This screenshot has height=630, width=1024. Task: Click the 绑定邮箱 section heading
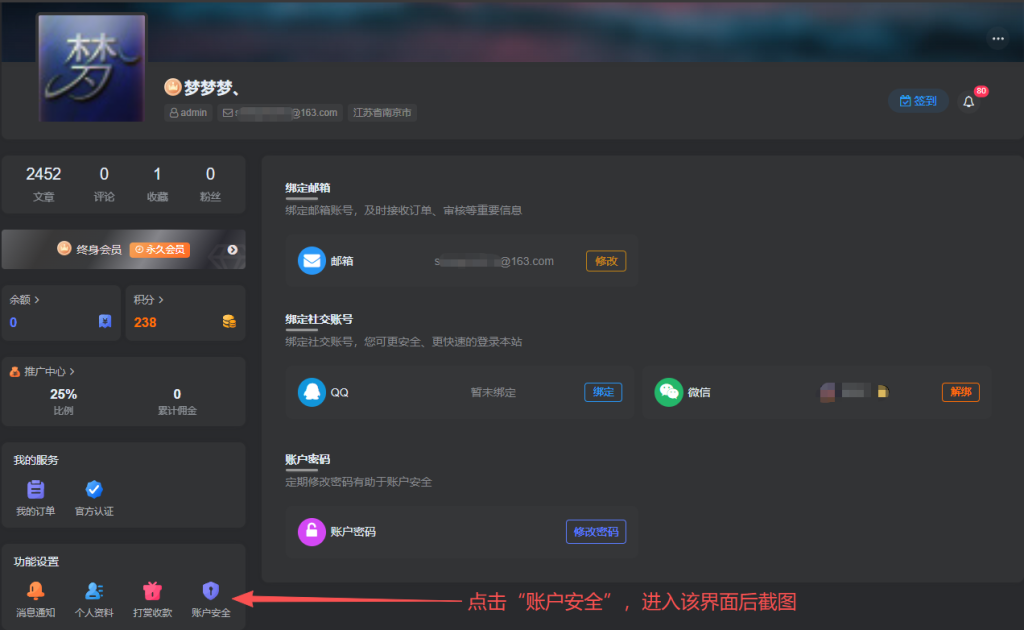pos(308,188)
